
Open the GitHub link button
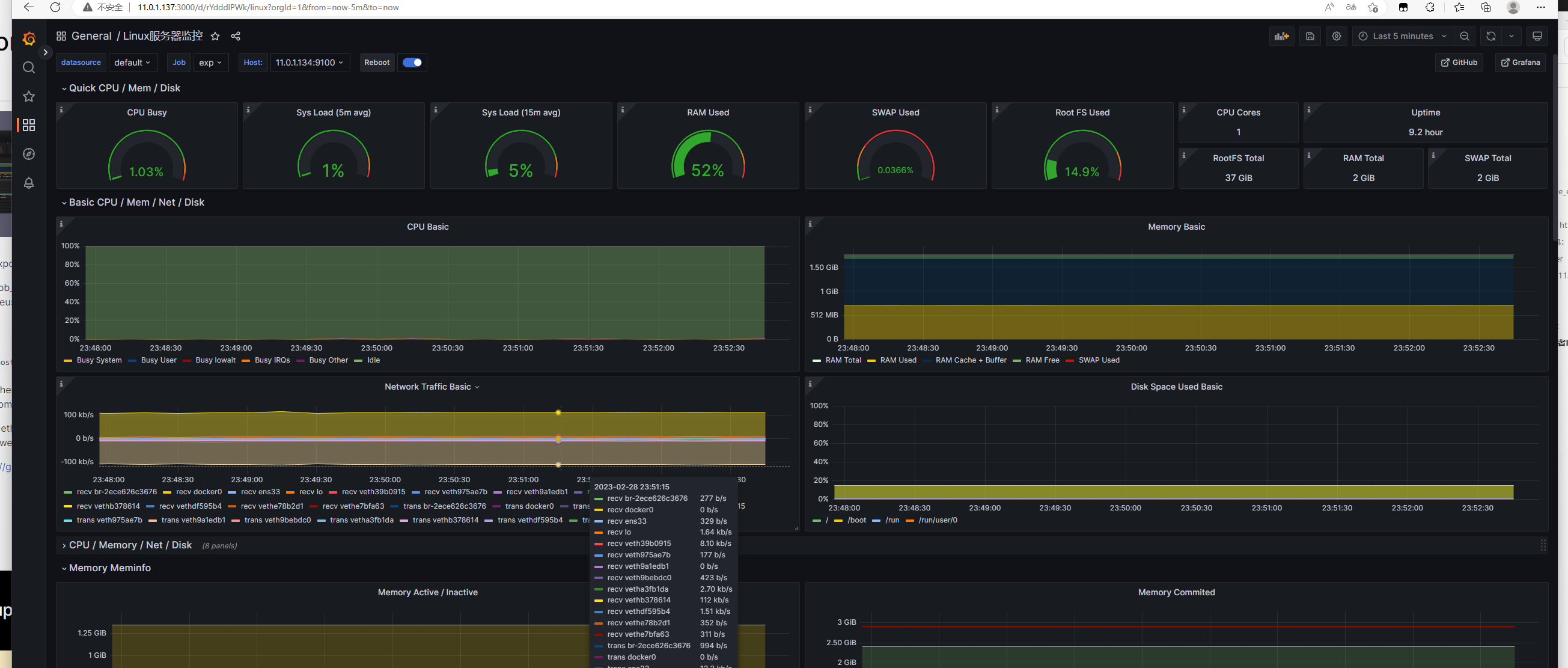pos(1459,62)
